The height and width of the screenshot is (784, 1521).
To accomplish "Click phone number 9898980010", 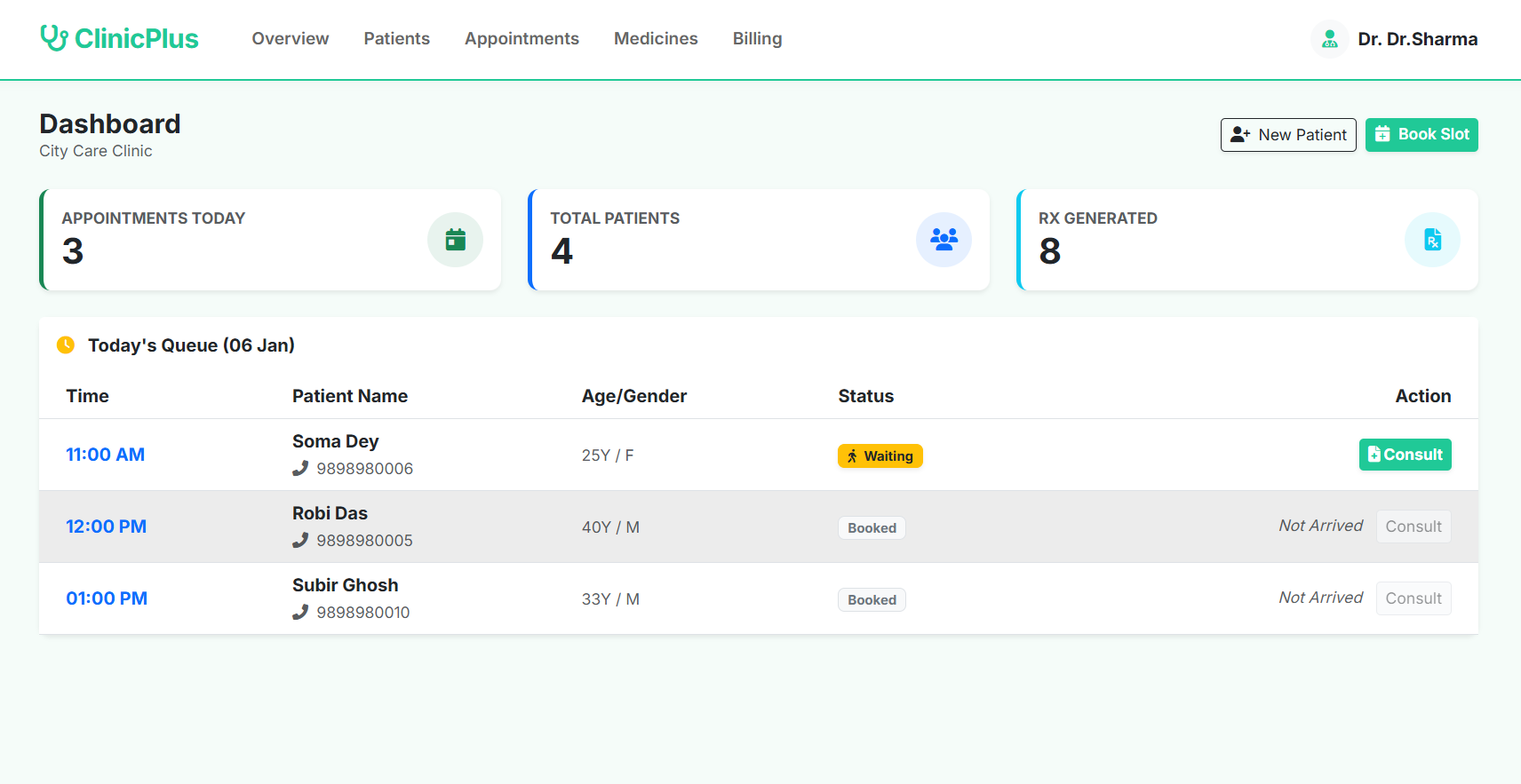I will 363,613.
